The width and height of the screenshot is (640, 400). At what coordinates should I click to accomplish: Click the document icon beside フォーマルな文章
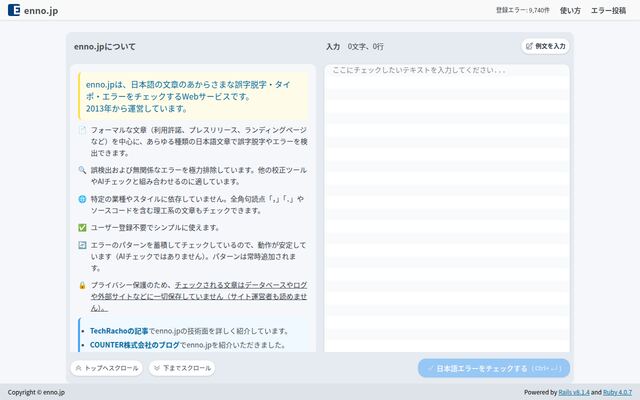(x=82, y=130)
